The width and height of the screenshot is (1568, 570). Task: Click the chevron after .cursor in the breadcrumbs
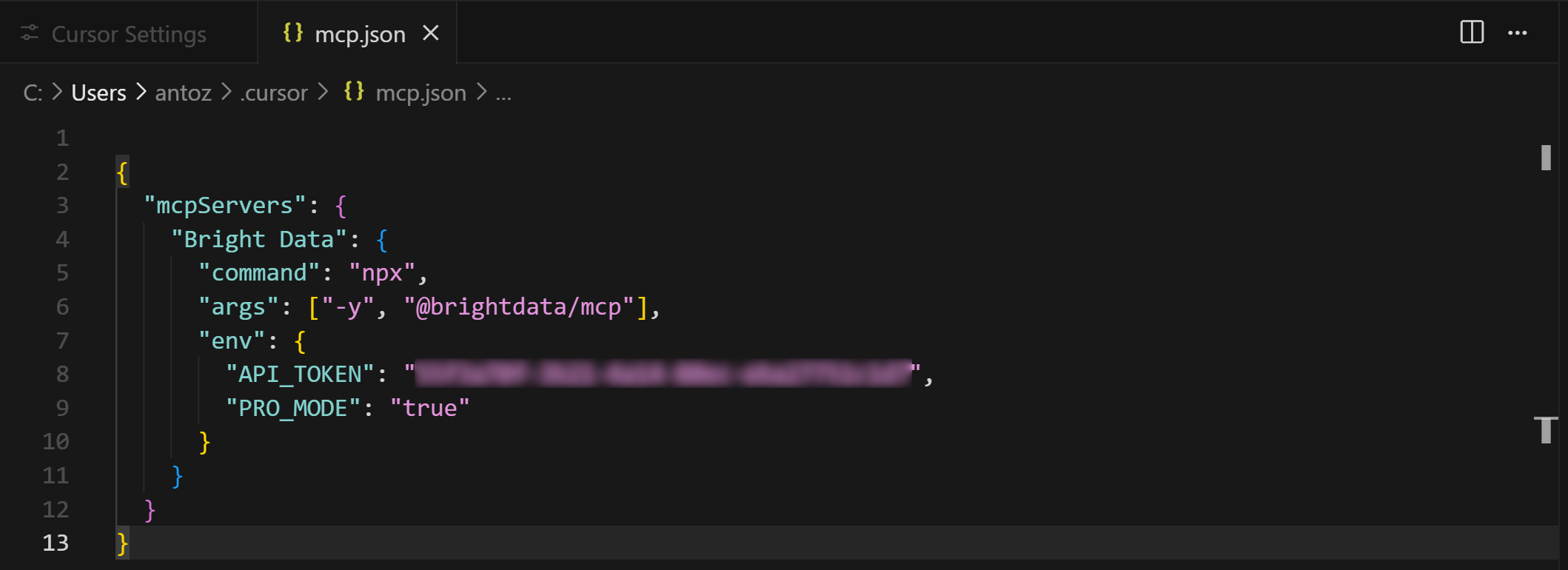coord(323,92)
